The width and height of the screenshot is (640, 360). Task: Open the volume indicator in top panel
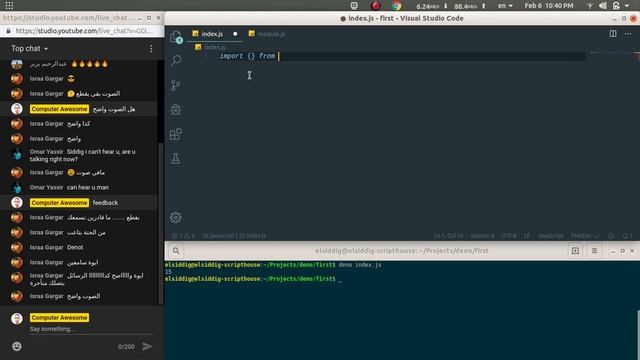[x=603, y=6]
